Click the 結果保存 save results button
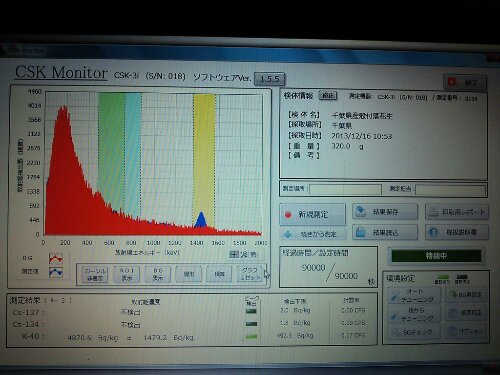Image resolution: width=500 pixels, height=375 pixels. 385,212
